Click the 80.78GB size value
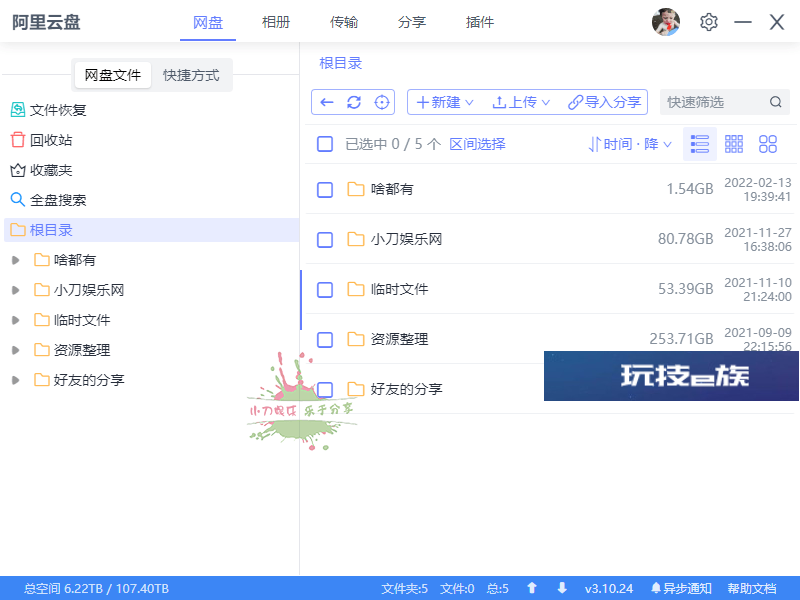800x600 pixels. [685, 239]
